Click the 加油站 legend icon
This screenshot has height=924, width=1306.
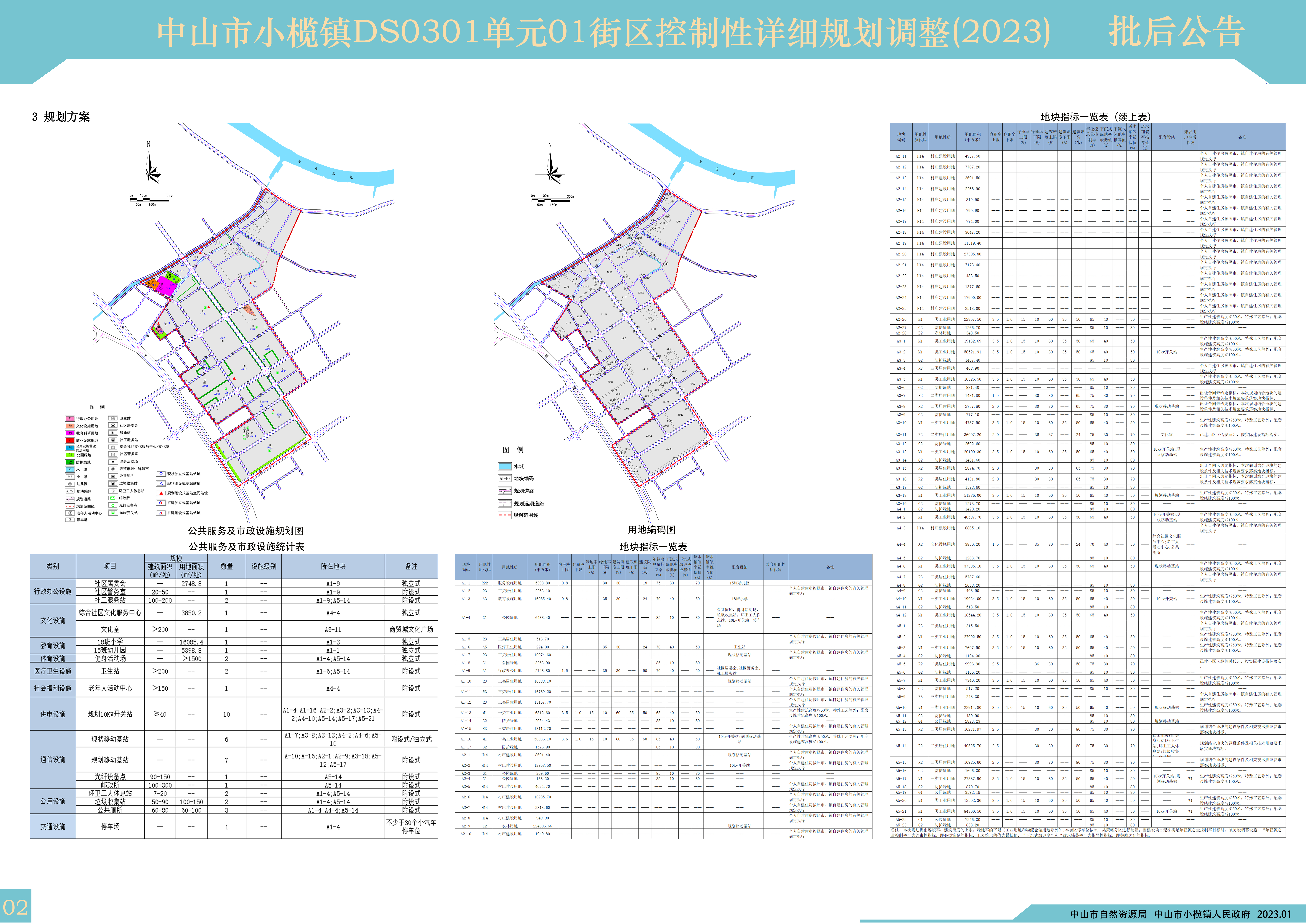(x=113, y=432)
